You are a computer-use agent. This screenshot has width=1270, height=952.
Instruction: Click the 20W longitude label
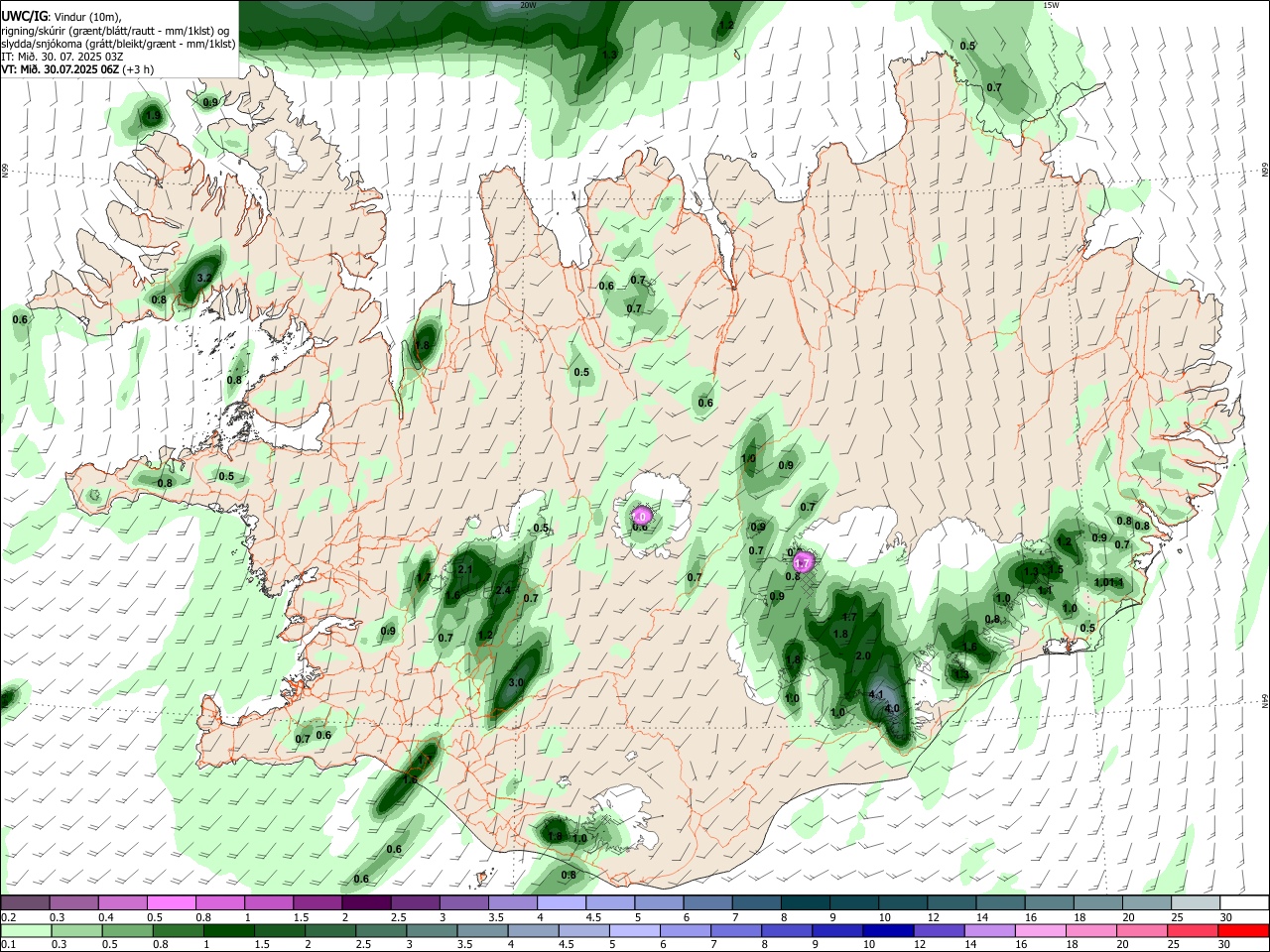pyautogui.click(x=528, y=5)
